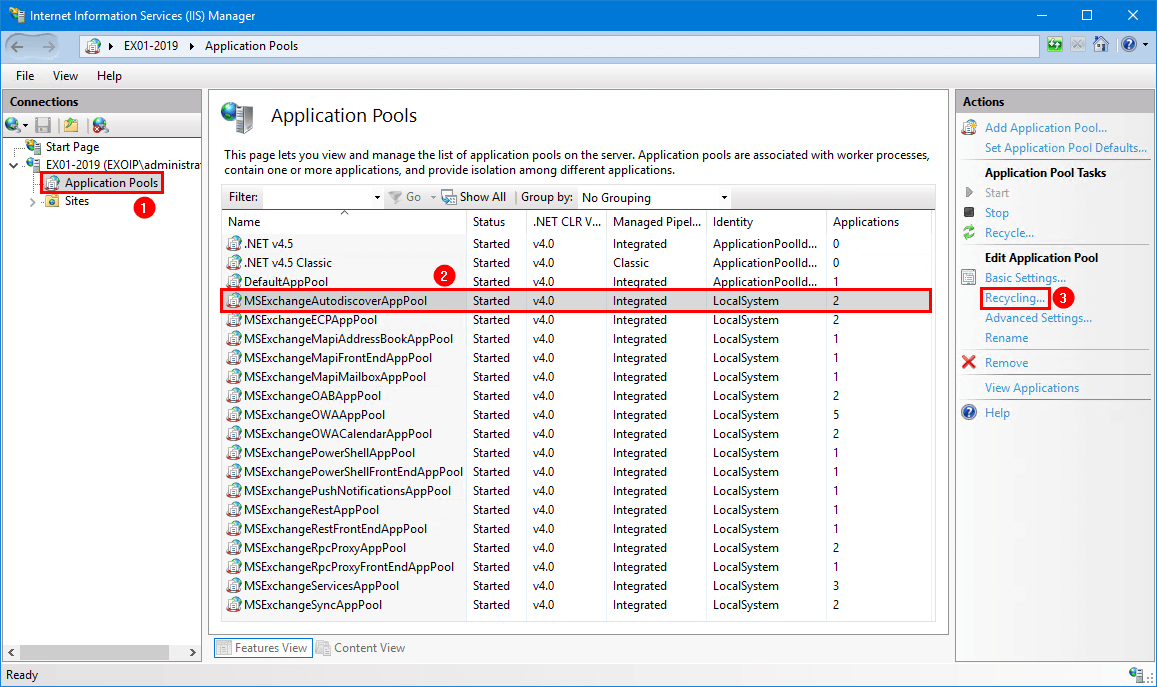Expand the Sites tree node

pyautogui.click(x=32, y=201)
